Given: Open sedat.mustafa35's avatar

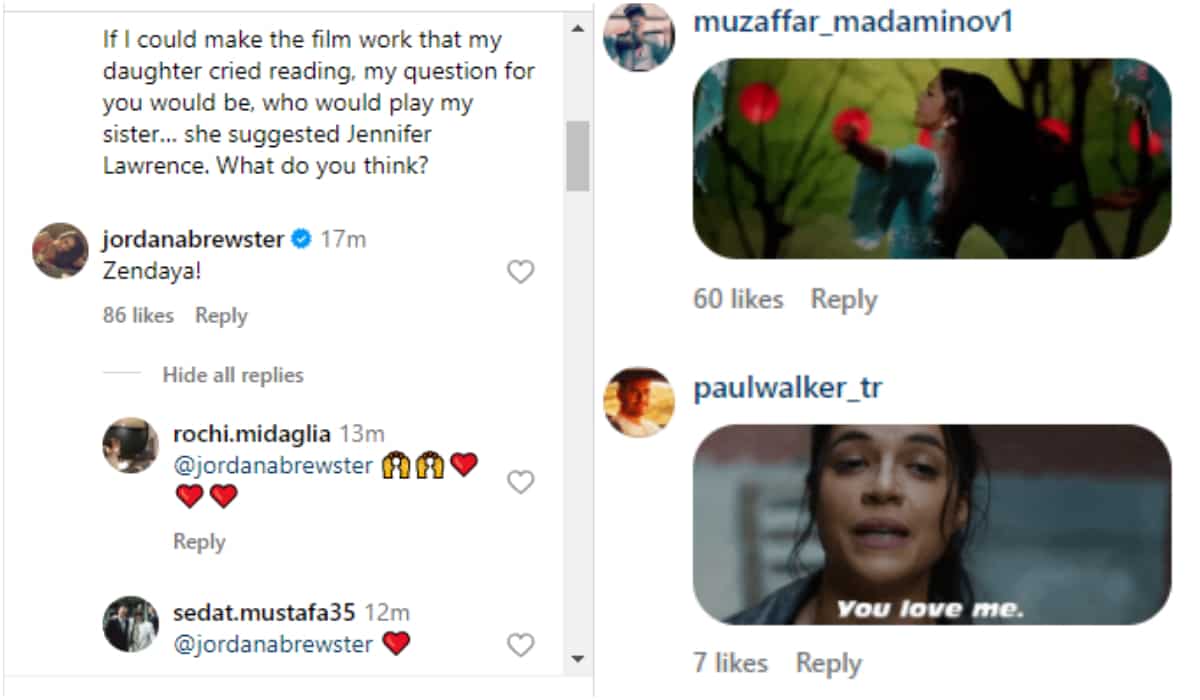Looking at the screenshot, I should [x=131, y=624].
